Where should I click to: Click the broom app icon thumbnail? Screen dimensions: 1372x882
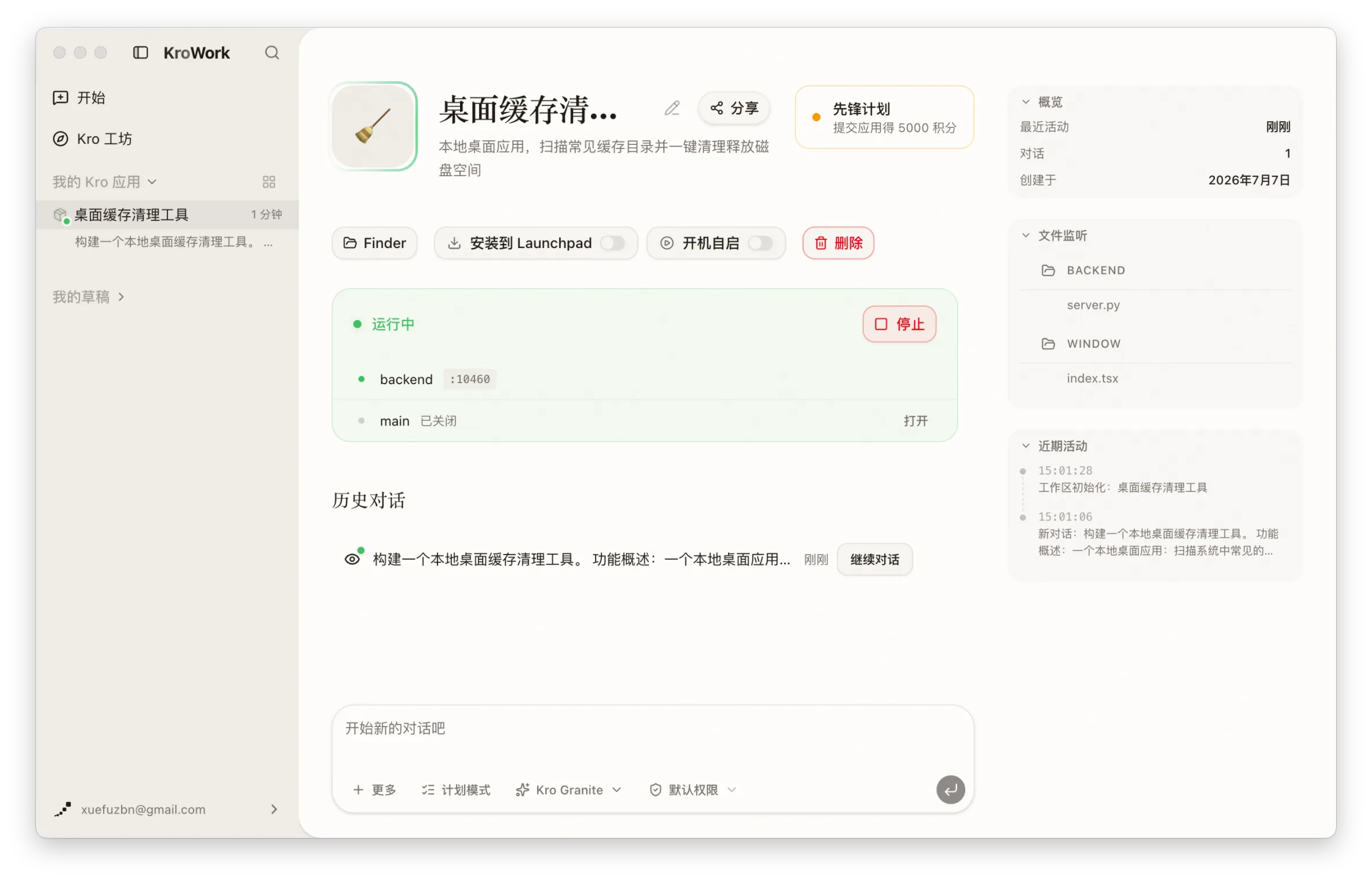374,126
